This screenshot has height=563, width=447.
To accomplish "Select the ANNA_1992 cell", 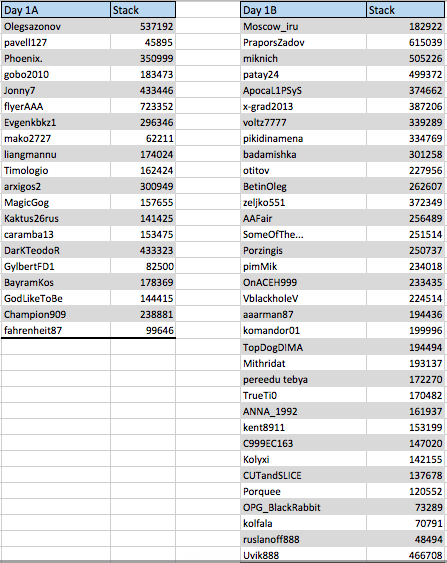I will point(303,411).
